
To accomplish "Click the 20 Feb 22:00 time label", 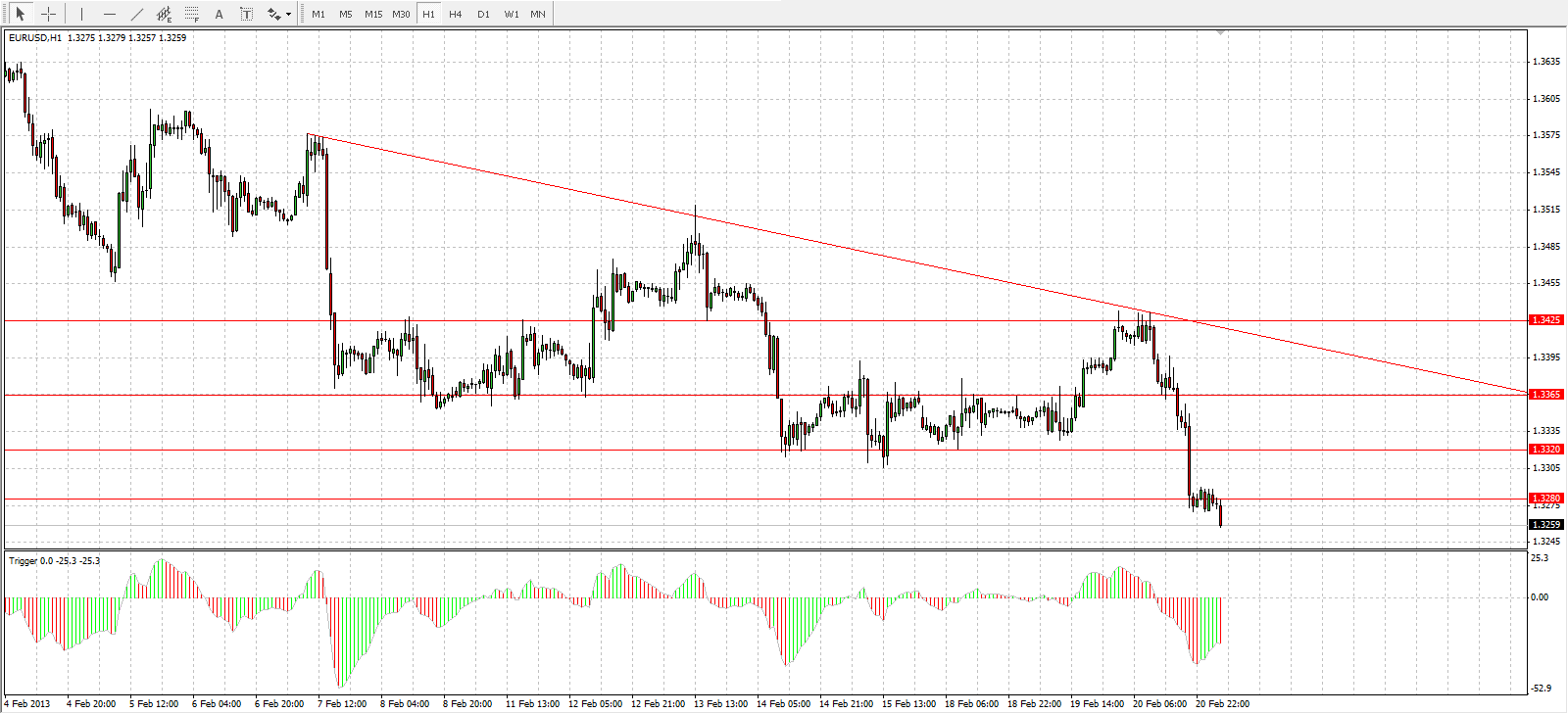I will point(1222,704).
